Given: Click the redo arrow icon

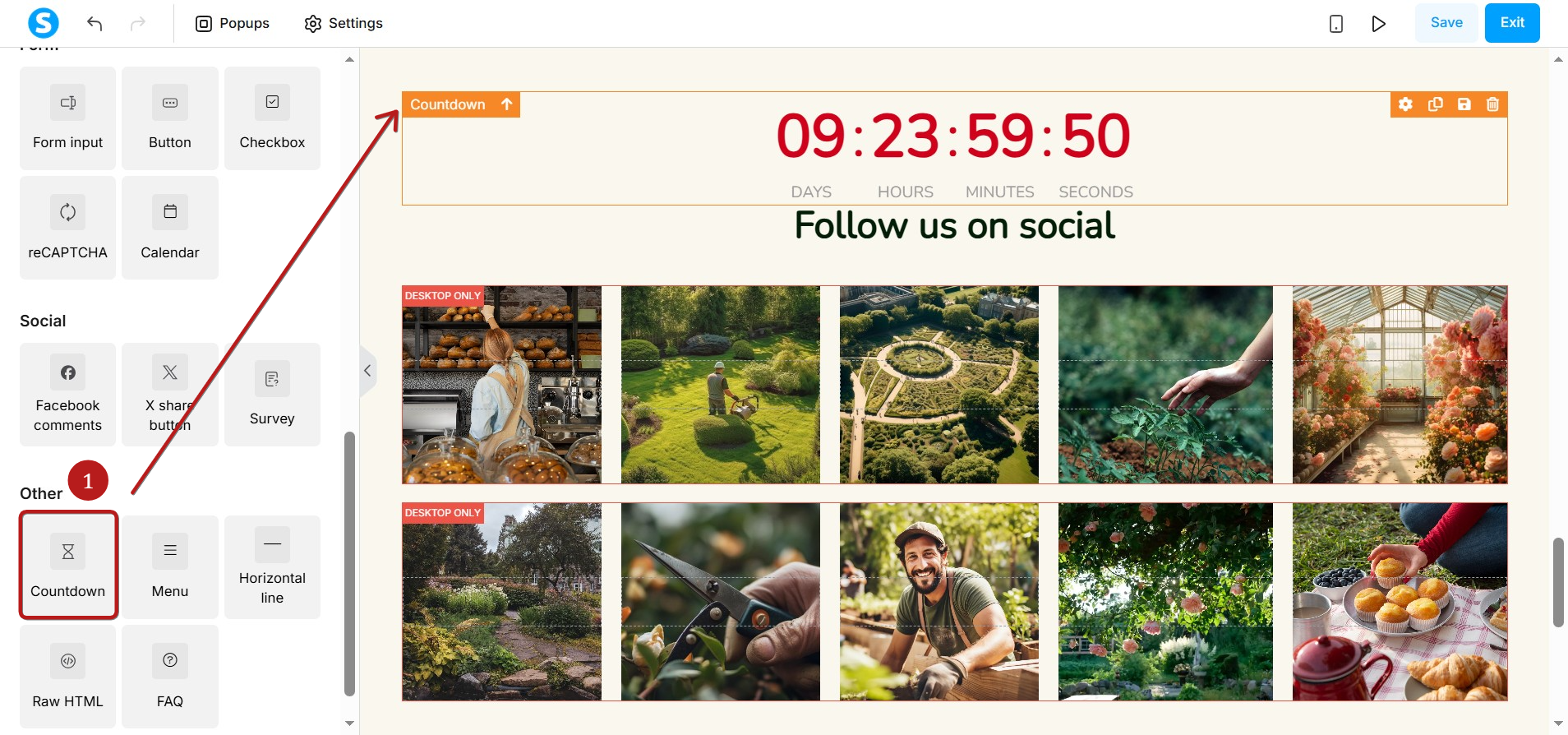Looking at the screenshot, I should [138, 23].
